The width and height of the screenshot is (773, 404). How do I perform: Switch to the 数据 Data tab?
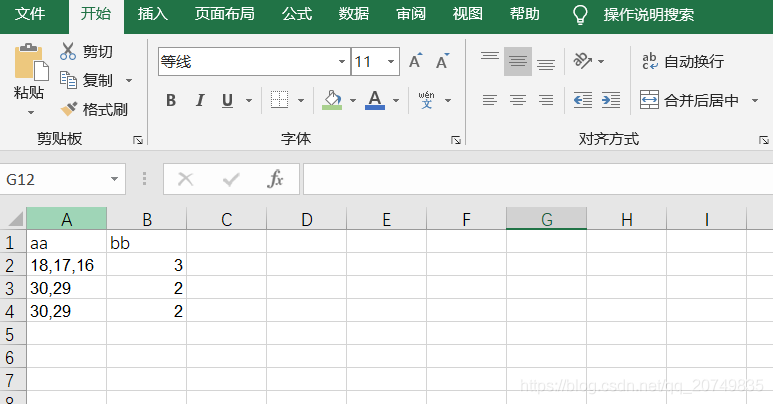[353, 14]
